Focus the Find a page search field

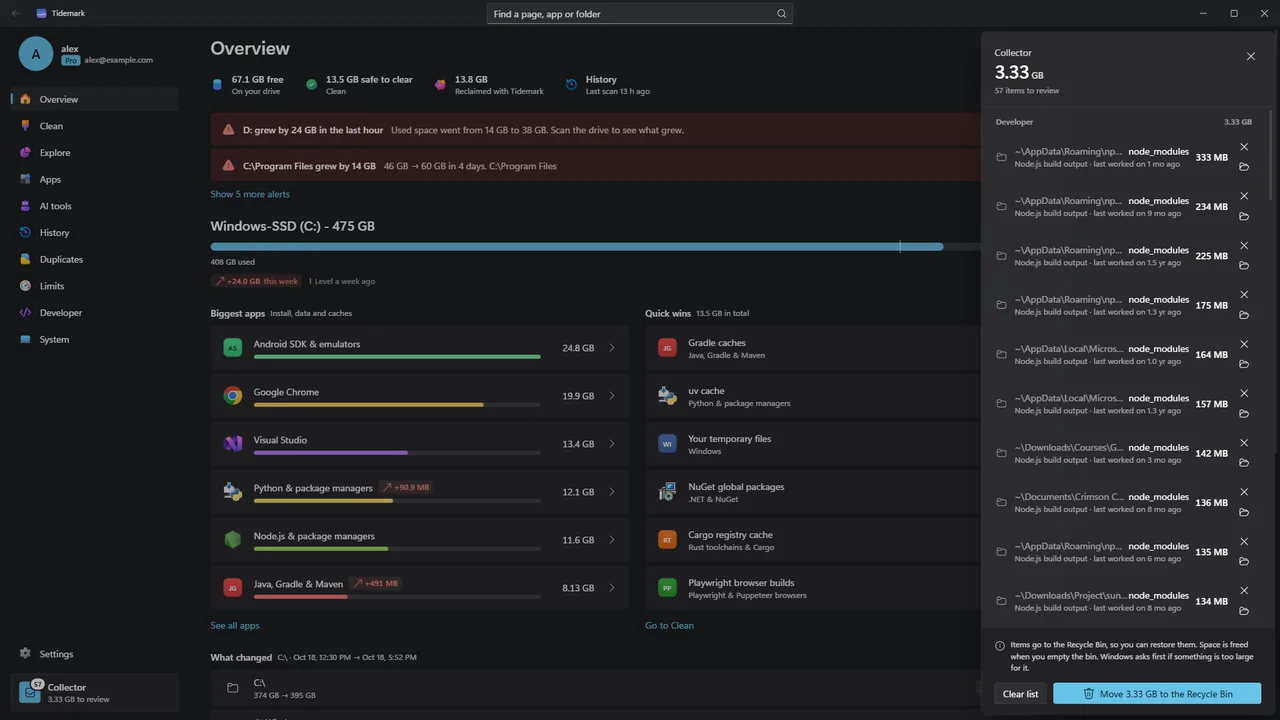click(639, 14)
